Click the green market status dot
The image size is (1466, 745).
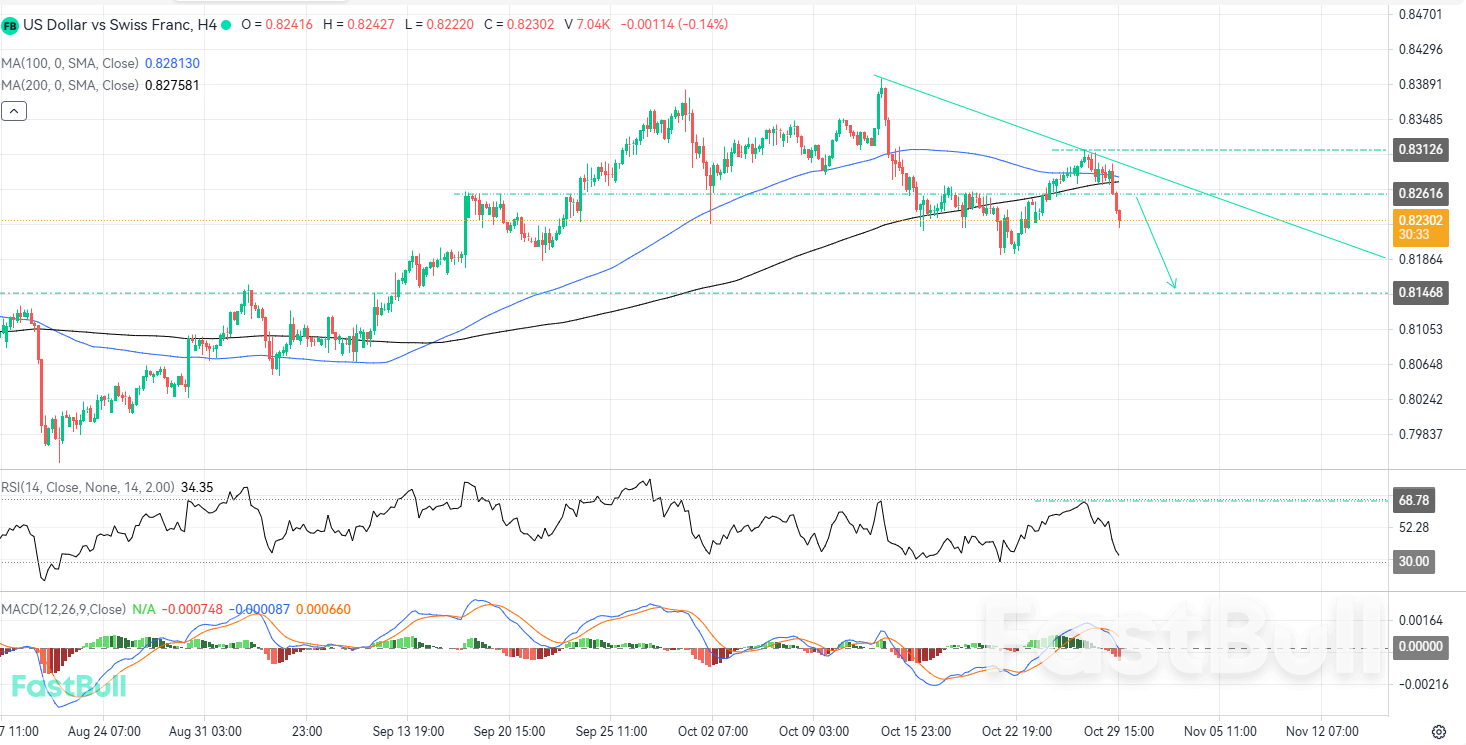pos(227,24)
